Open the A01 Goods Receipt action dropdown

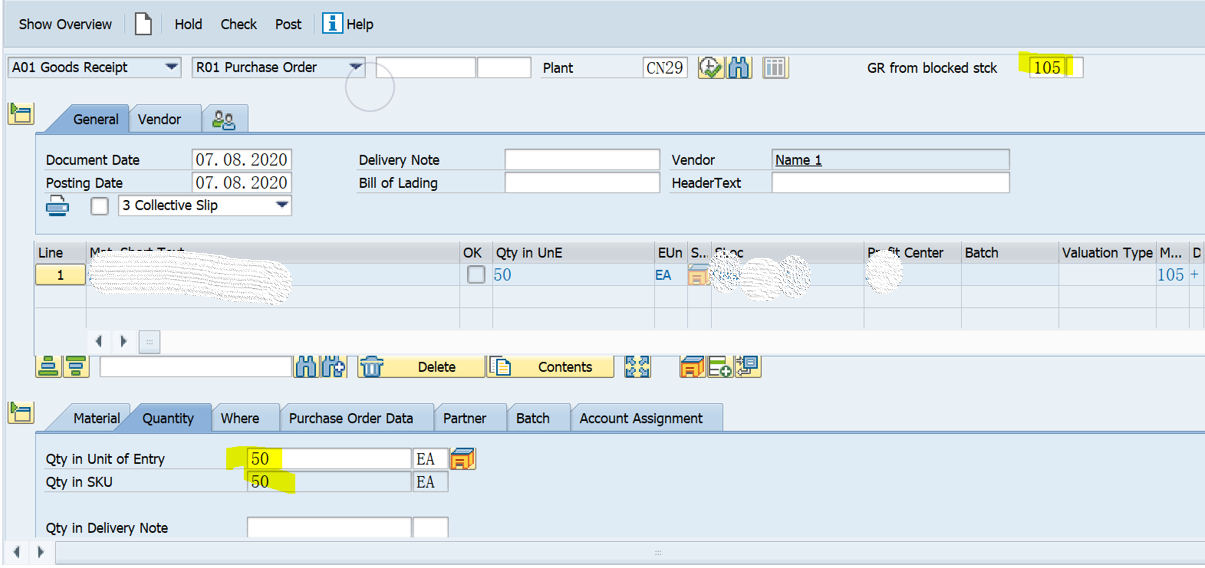tap(172, 67)
